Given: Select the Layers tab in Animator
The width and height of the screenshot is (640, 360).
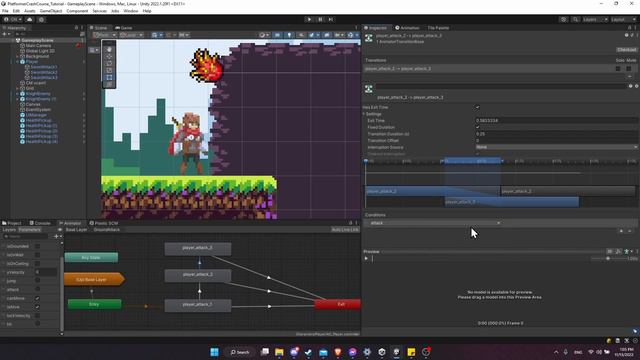Looking at the screenshot, I should tap(9, 230).
